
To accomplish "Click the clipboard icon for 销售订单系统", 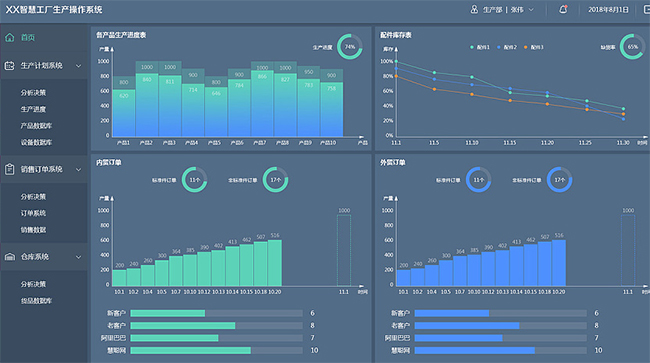I will point(10,169).
